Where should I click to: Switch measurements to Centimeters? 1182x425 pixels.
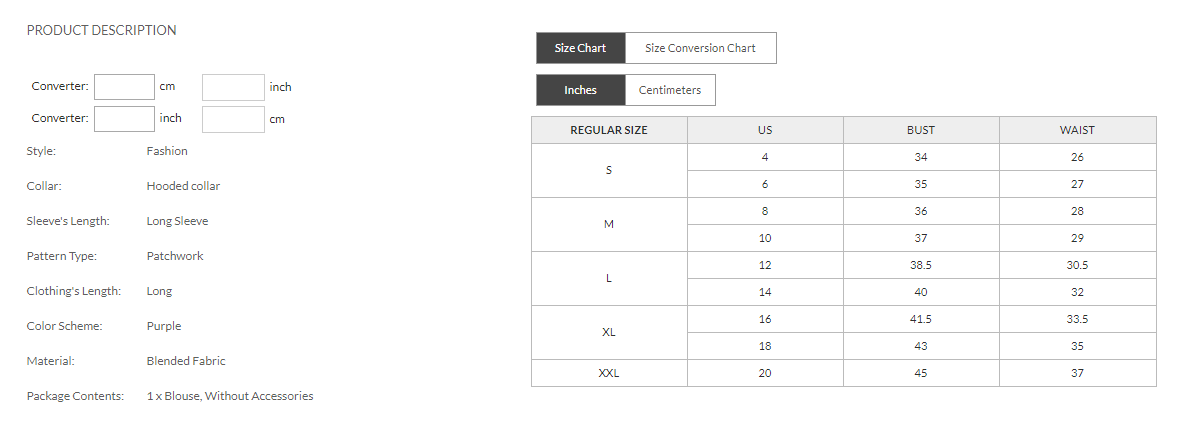670,90
